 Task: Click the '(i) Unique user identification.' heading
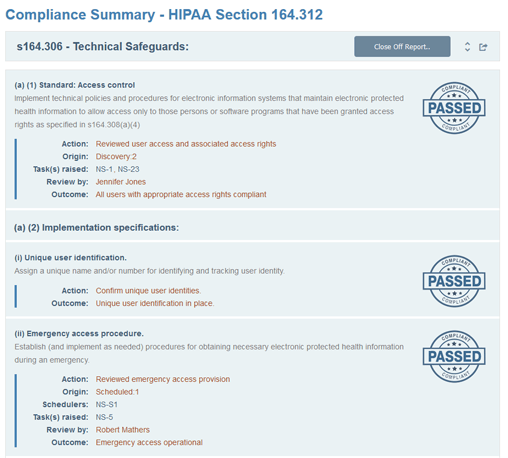70,258
